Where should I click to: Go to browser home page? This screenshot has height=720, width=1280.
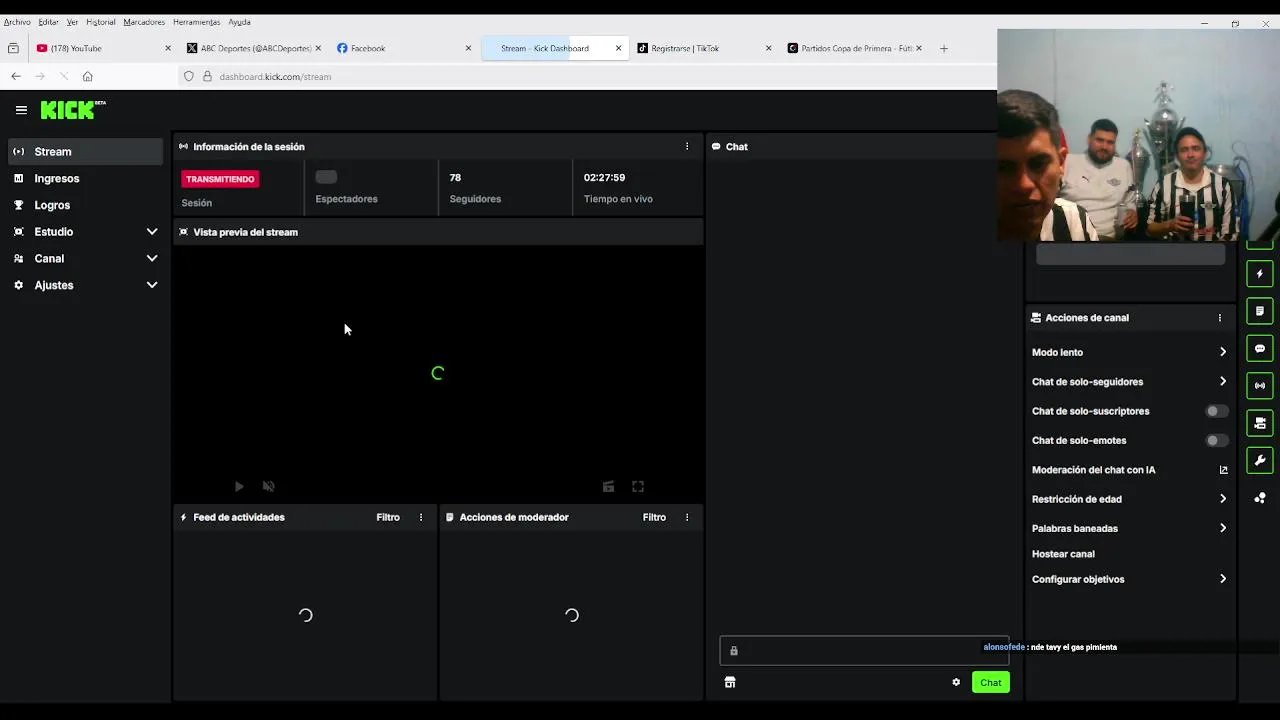coord(88,76)
